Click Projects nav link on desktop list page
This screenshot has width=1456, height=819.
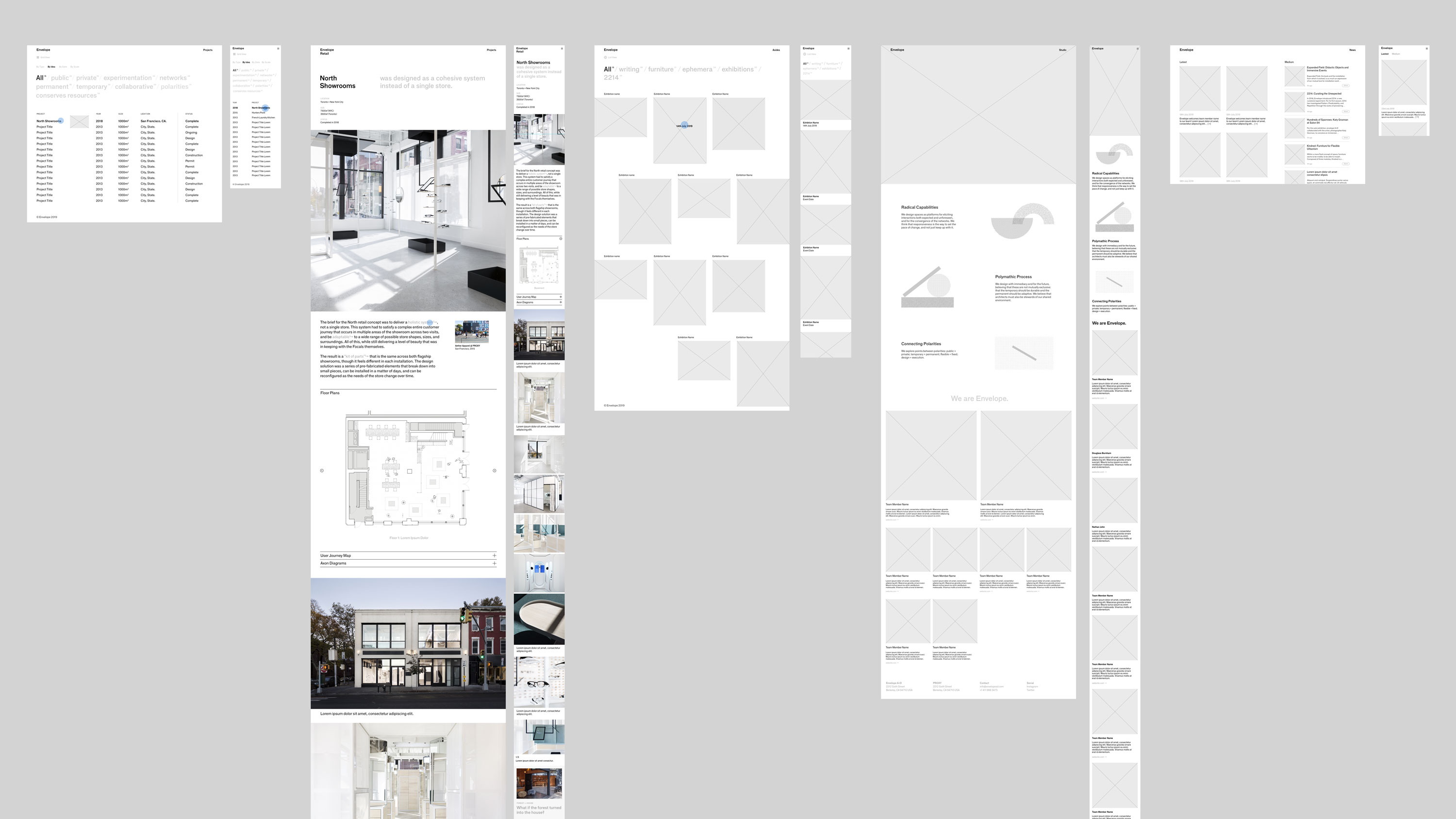click(x=207, y=50)
